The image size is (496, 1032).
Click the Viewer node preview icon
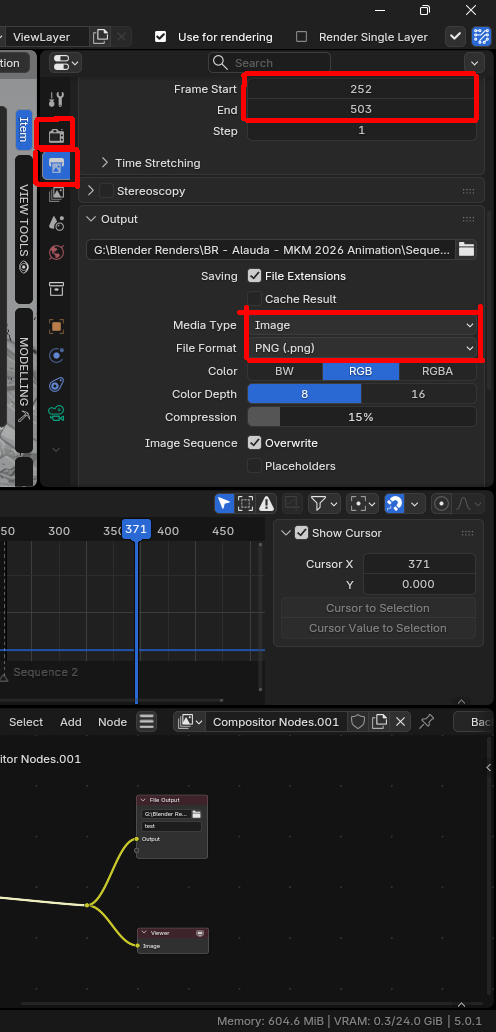200,933
